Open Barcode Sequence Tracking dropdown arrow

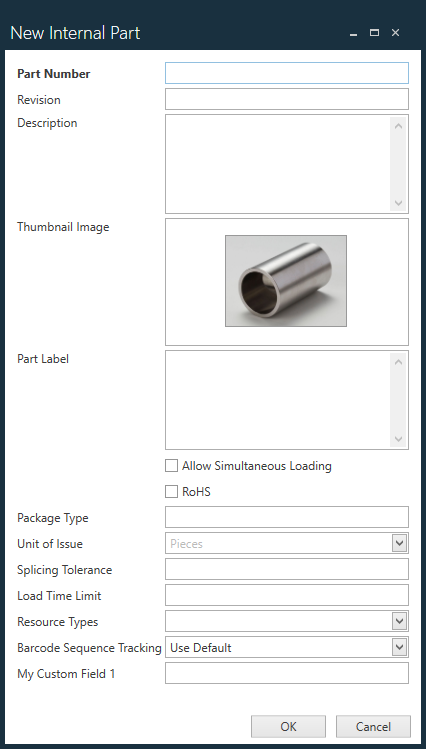click(x=399, y=647)
